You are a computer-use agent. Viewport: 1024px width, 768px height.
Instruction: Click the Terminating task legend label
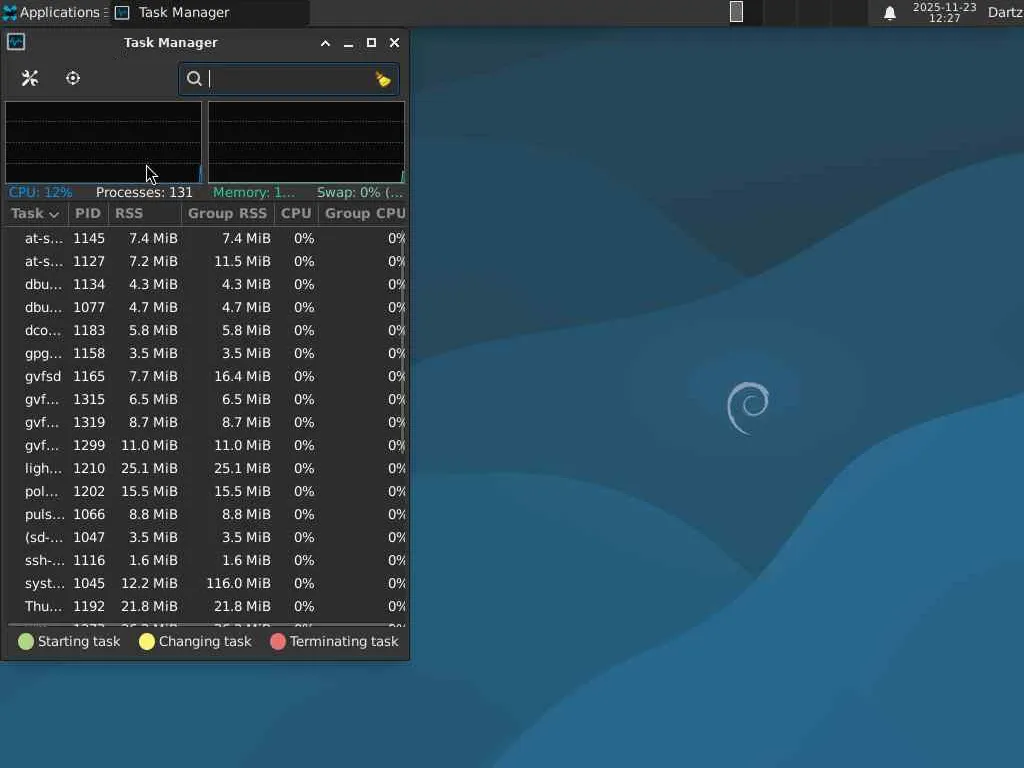(344, 642)
